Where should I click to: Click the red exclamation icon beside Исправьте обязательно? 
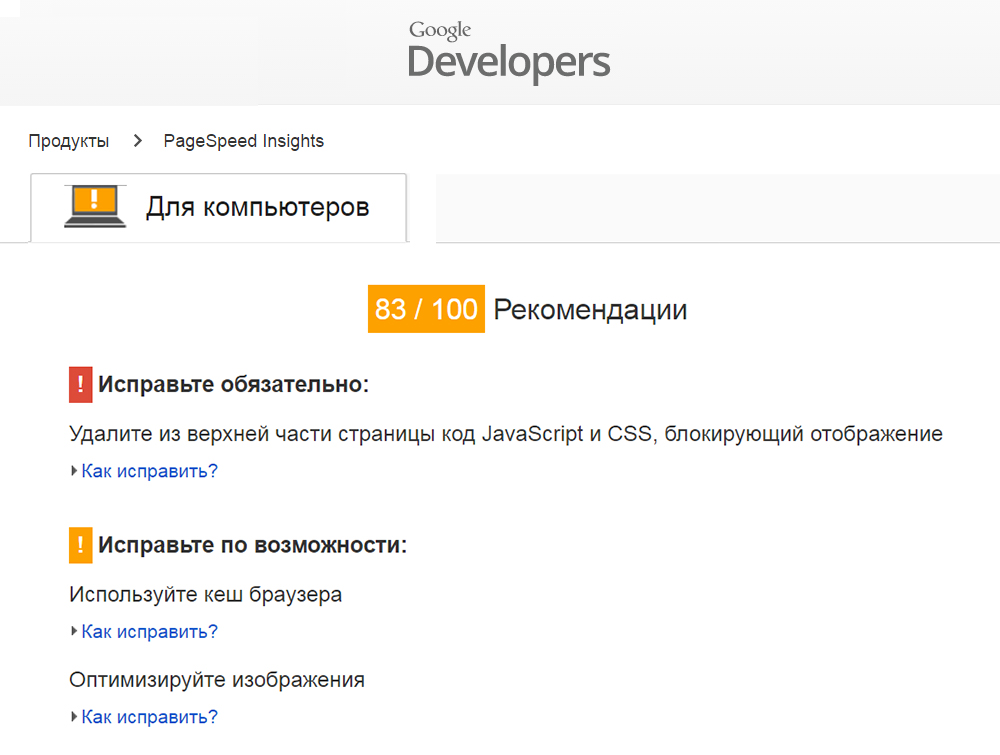point(80,385)
